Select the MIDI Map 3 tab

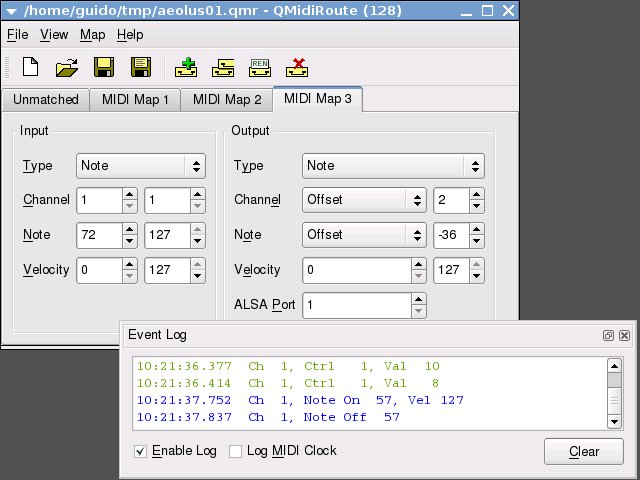tap(318, 98)
